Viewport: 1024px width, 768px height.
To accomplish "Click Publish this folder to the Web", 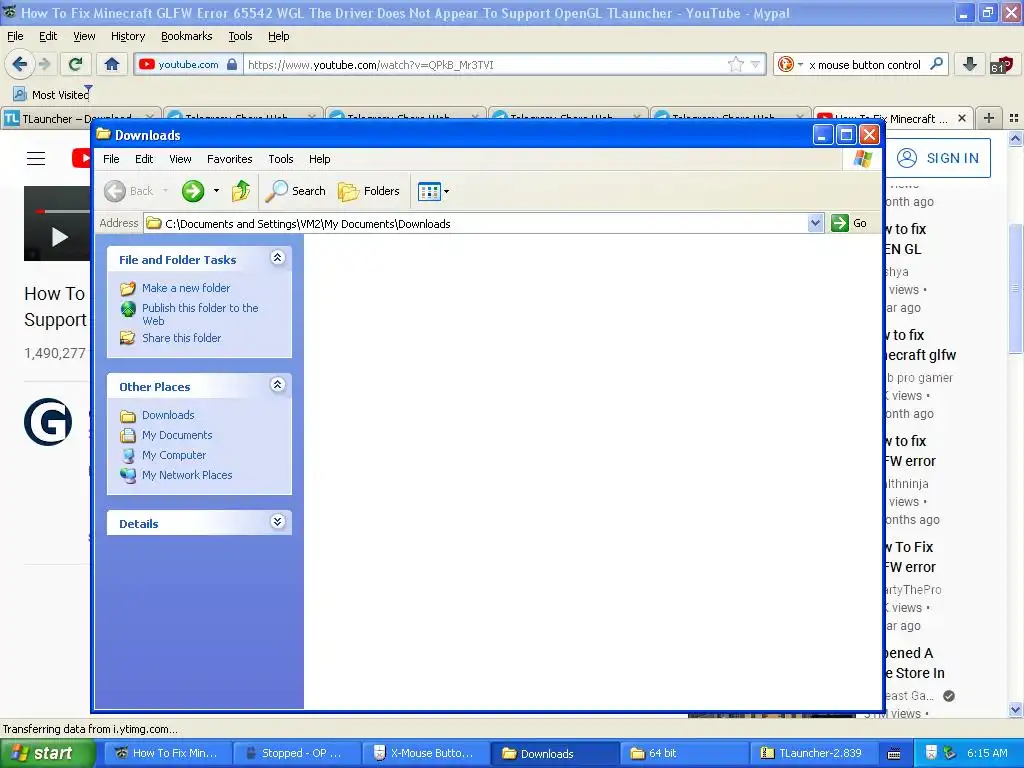I will [200, 314].
